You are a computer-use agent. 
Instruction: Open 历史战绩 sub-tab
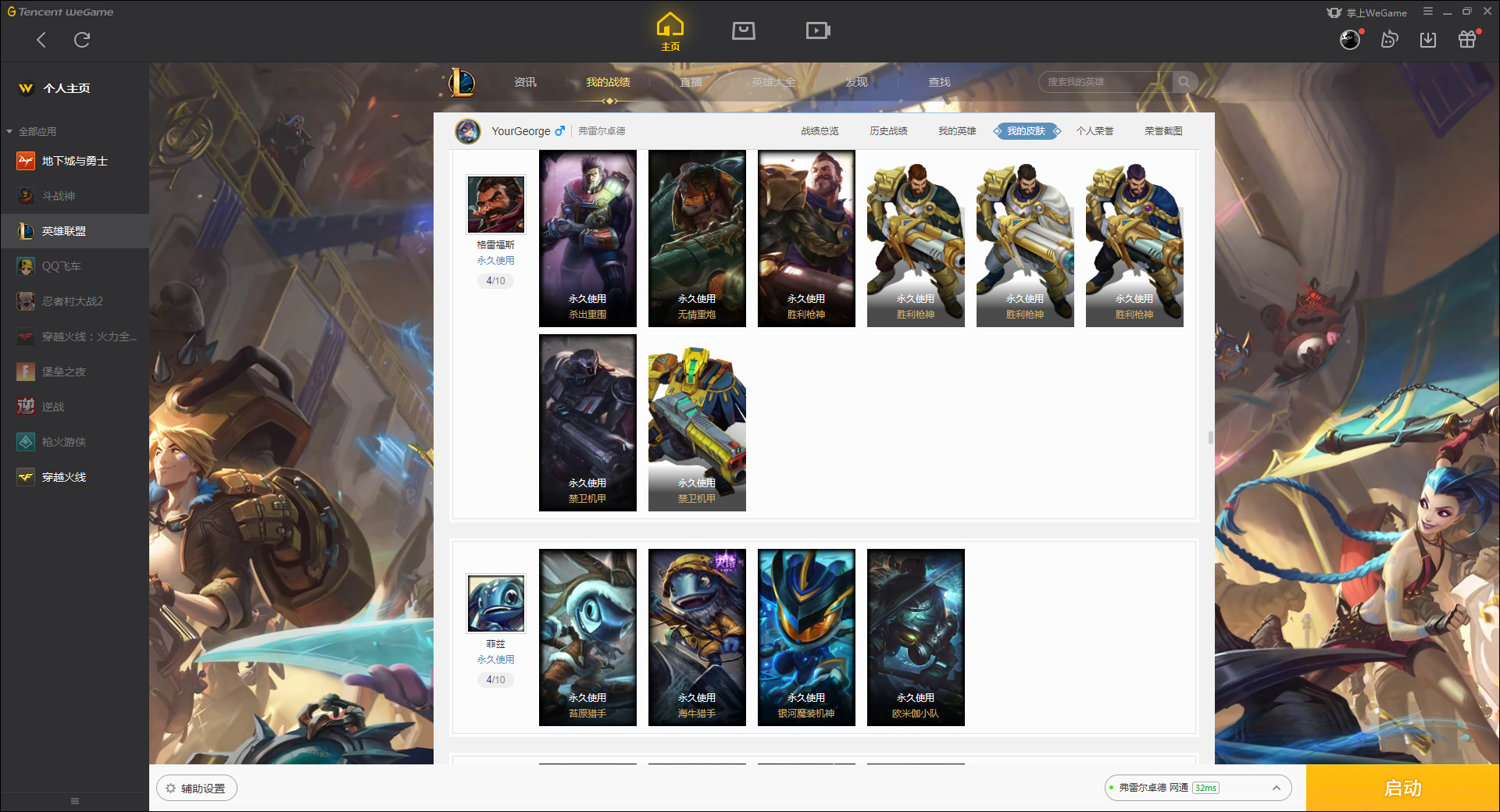[888, 131]
